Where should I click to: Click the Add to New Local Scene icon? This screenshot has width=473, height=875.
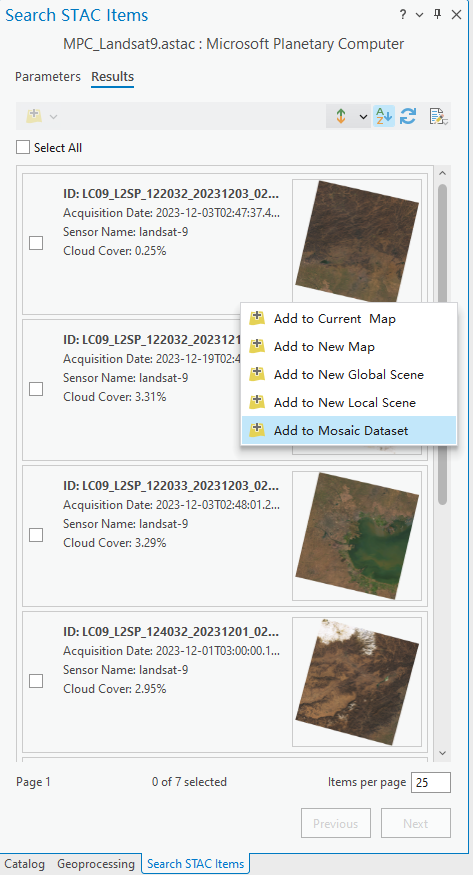point(257,402)
